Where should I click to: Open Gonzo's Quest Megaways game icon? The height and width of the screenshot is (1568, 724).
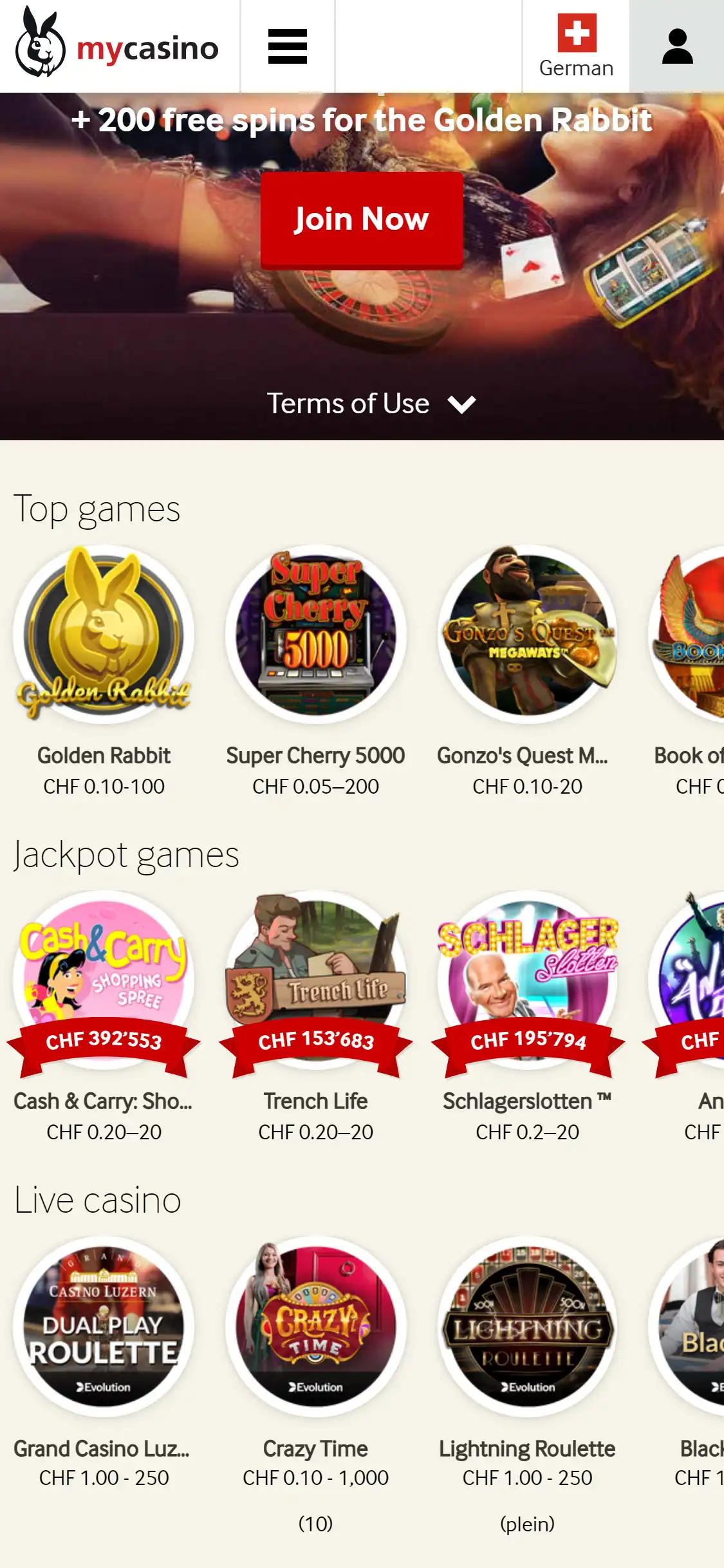point(527,634)
